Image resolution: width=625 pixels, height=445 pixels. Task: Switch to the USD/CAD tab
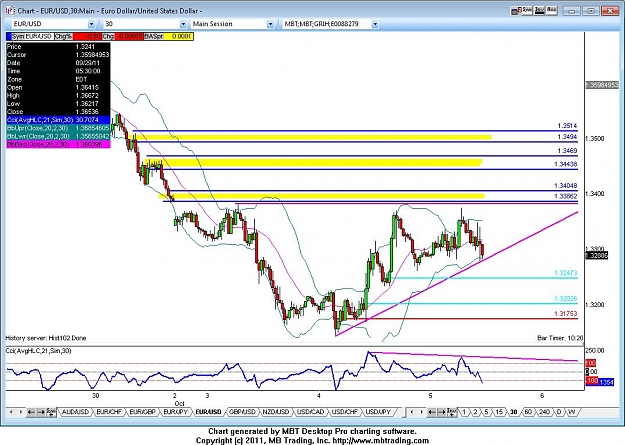coord(310,412)
